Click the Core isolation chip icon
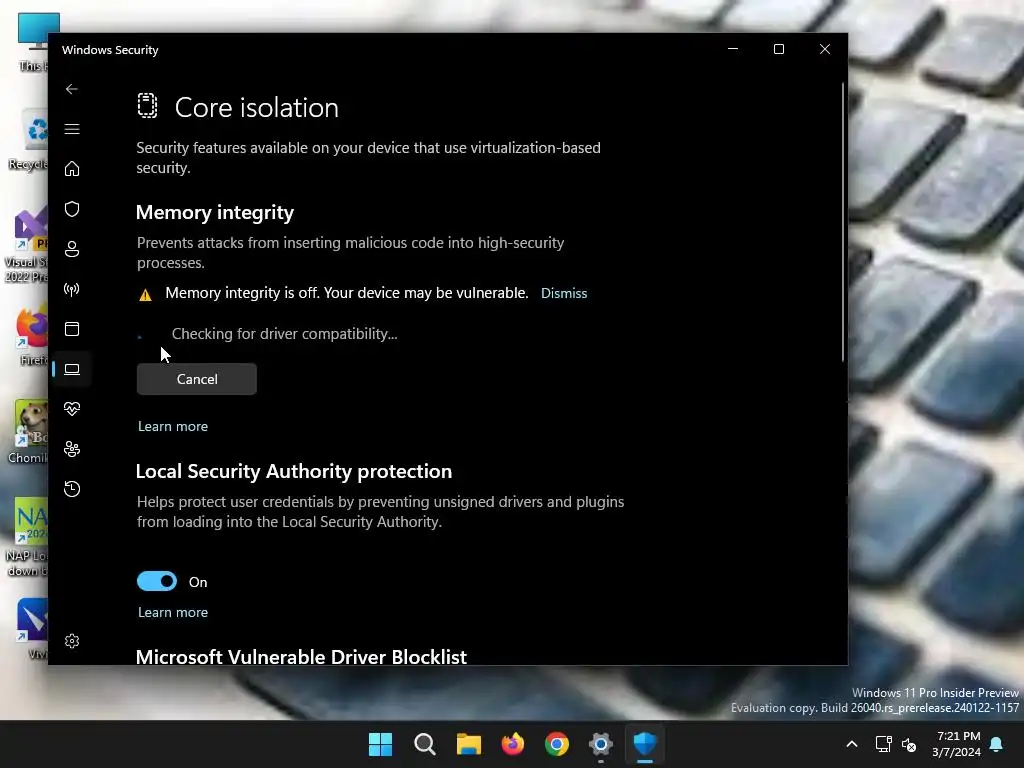The image size is (1024, 768). click(148, 106)
